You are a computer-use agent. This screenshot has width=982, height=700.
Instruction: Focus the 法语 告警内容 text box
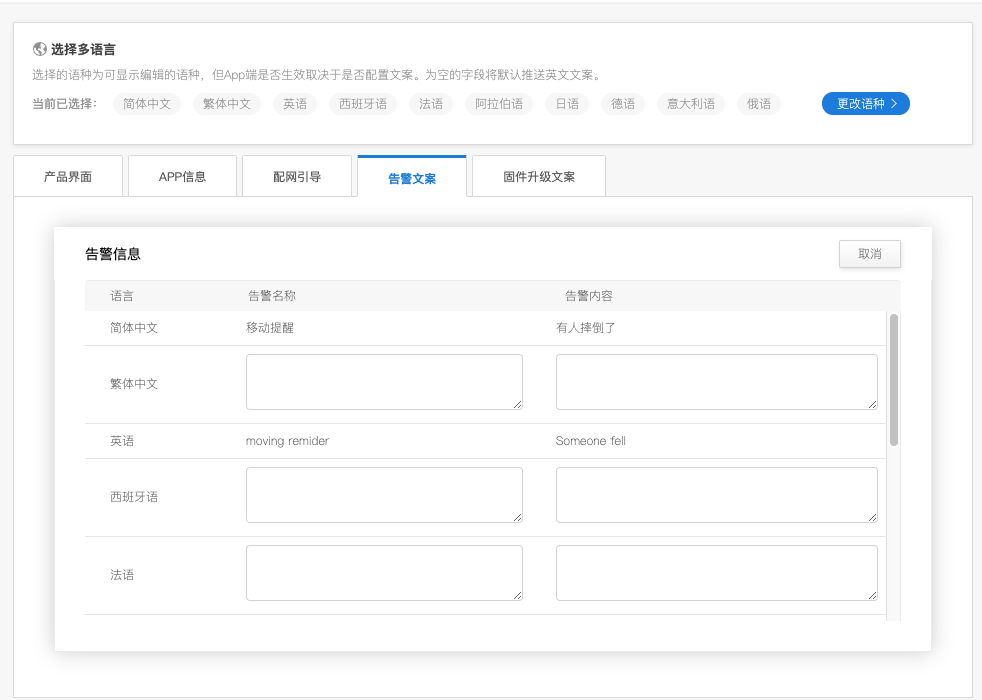(x=716, y=573)
